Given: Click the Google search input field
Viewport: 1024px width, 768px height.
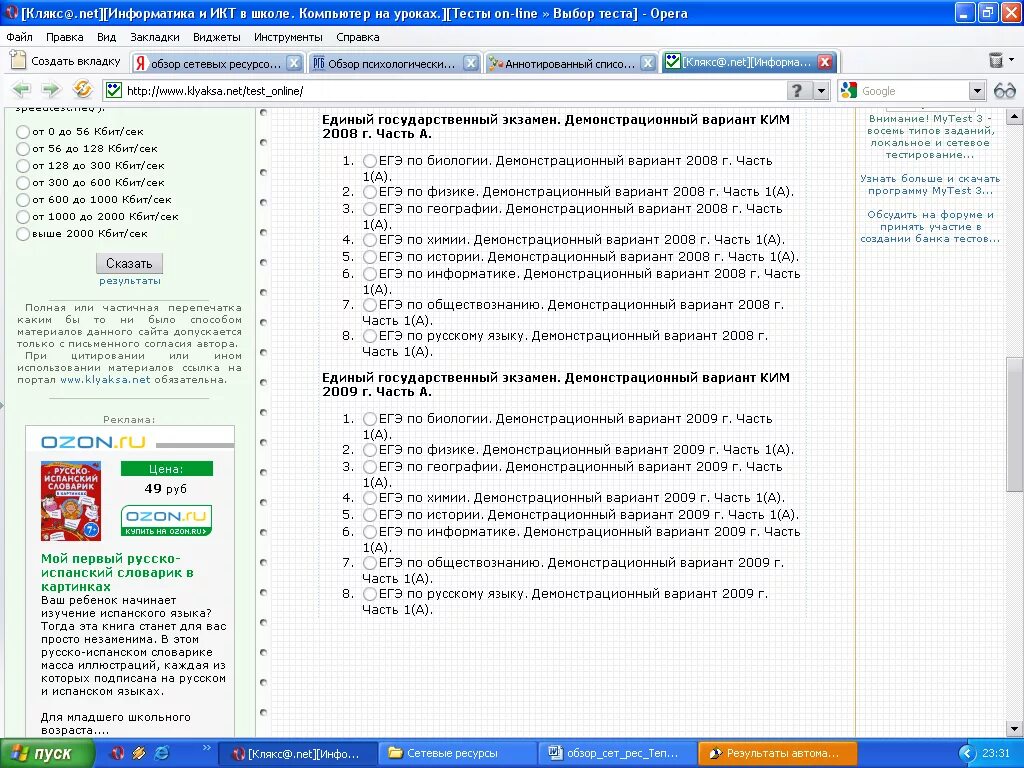Looking at the screenshot, I should click(914, 91).
